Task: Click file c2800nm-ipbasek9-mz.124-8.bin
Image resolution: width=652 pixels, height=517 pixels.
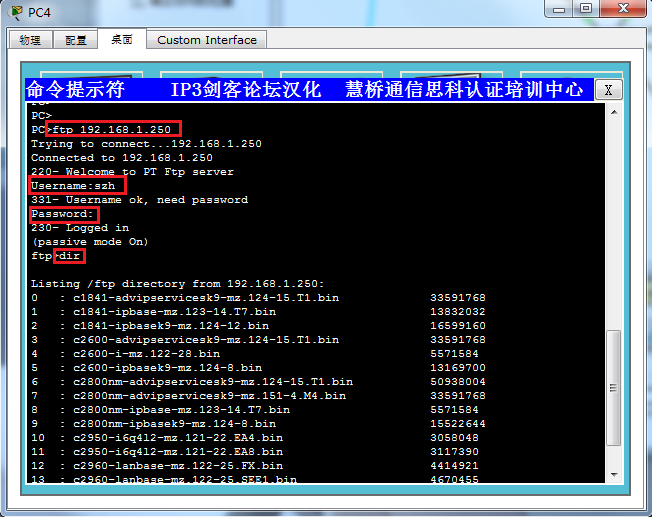Action: click(x=175, y=424)
